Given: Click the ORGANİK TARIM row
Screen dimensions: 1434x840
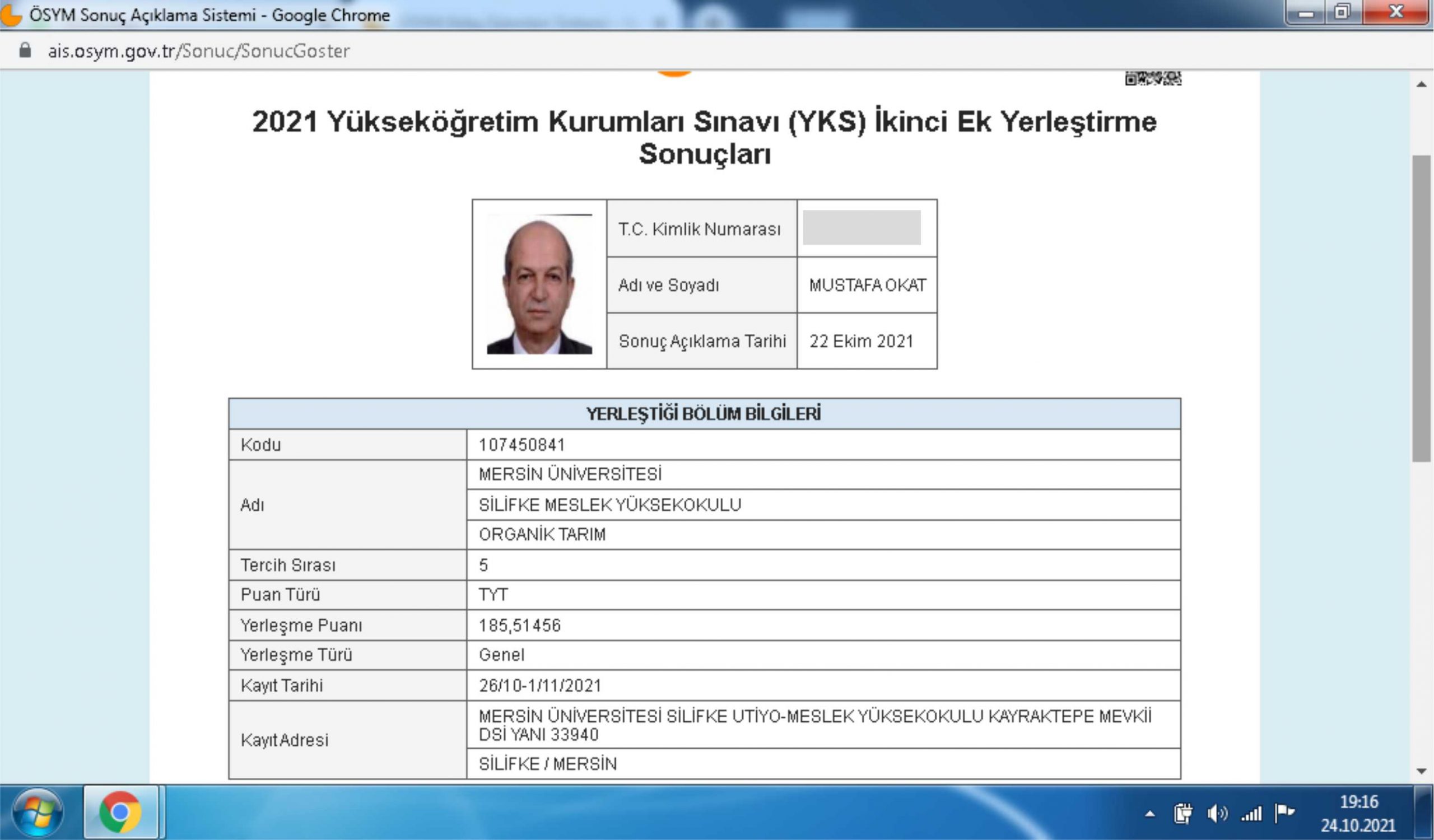Looking at the screenshot, I should tap(823, 535).
